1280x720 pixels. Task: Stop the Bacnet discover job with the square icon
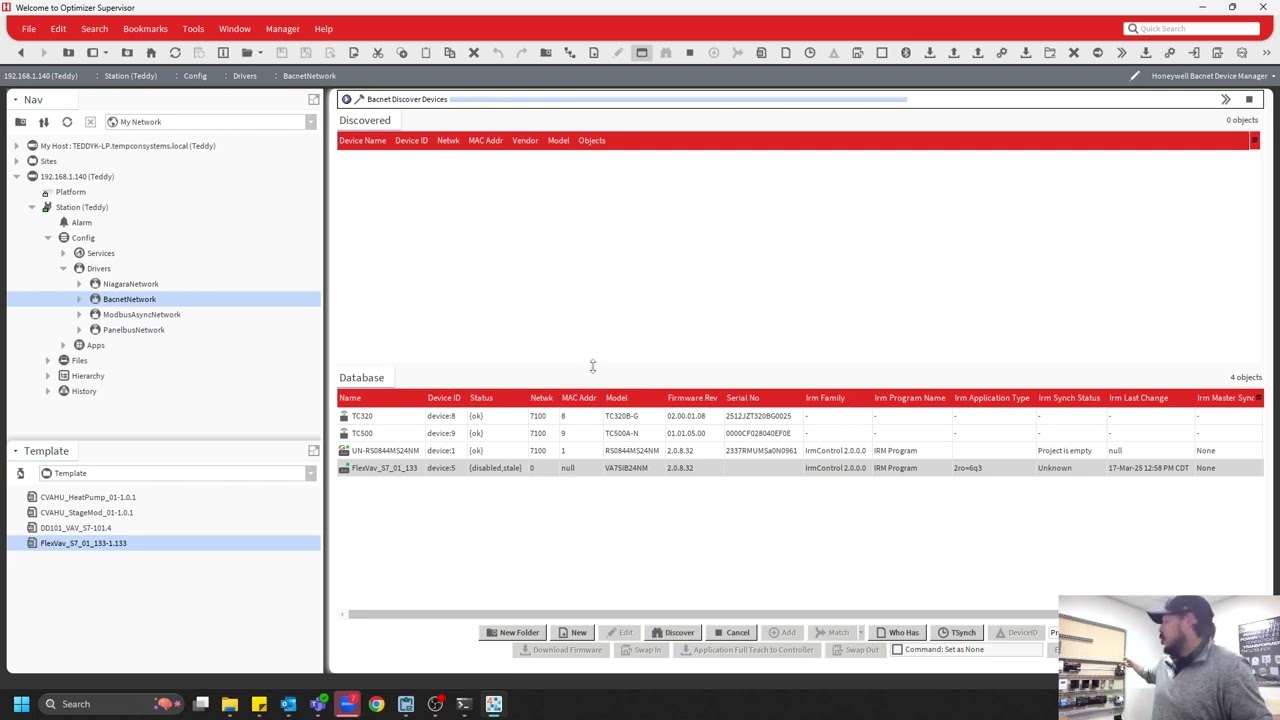point(1249,99)
